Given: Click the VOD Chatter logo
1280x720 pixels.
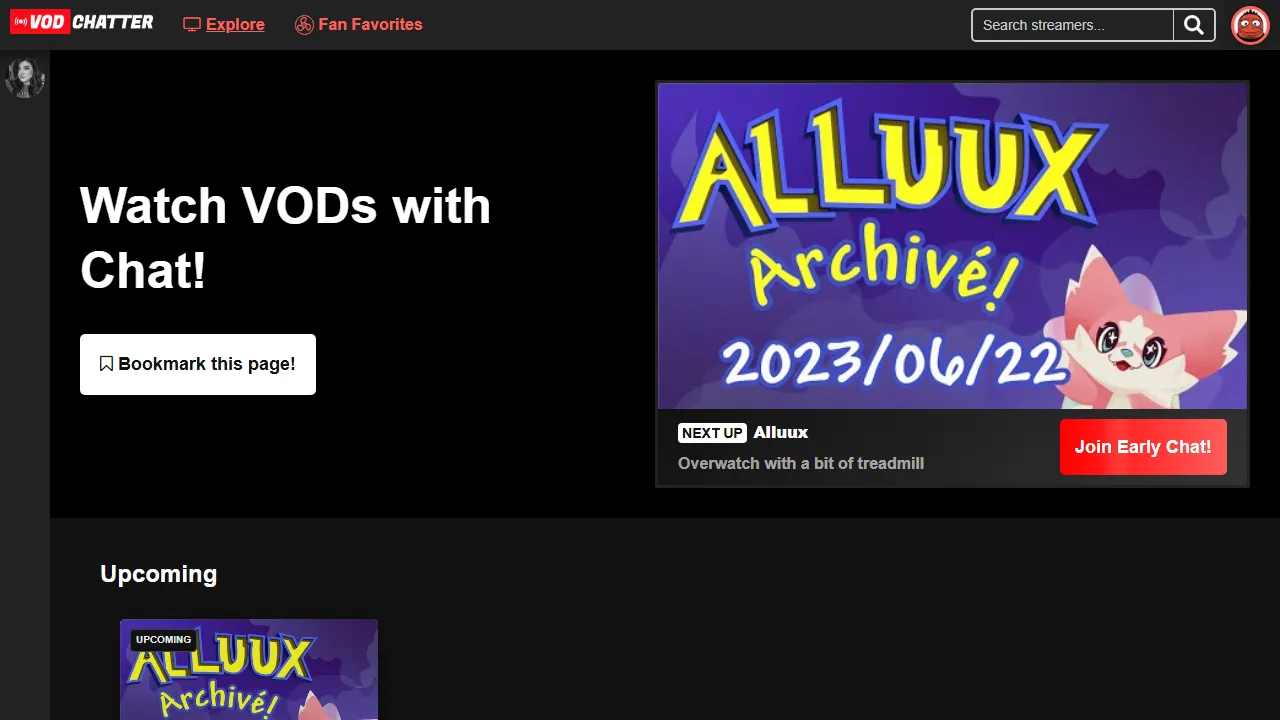Looking at the screenshot, I should coord(82,22).
